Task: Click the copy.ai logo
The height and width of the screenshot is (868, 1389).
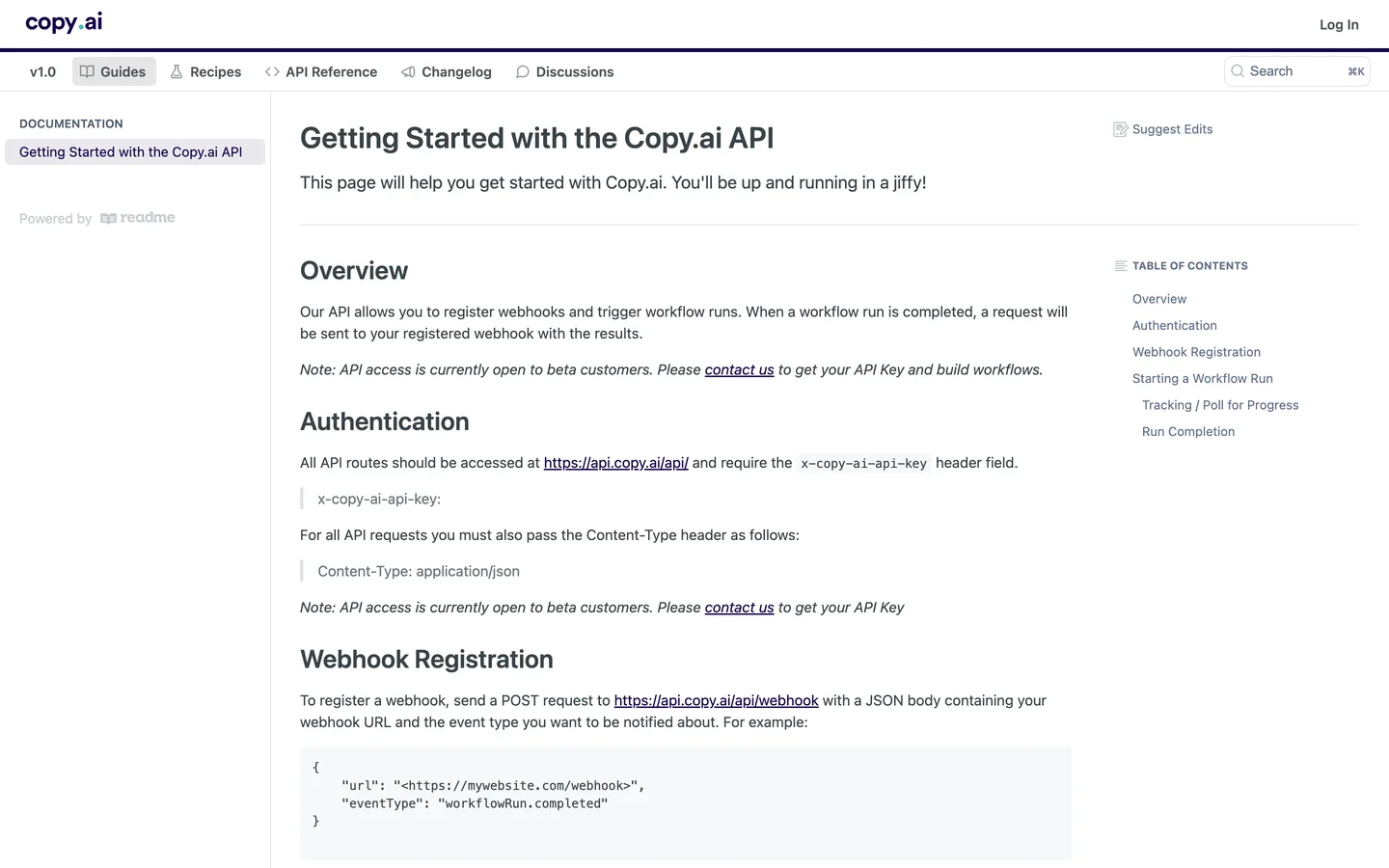Action: pos(64,22)
